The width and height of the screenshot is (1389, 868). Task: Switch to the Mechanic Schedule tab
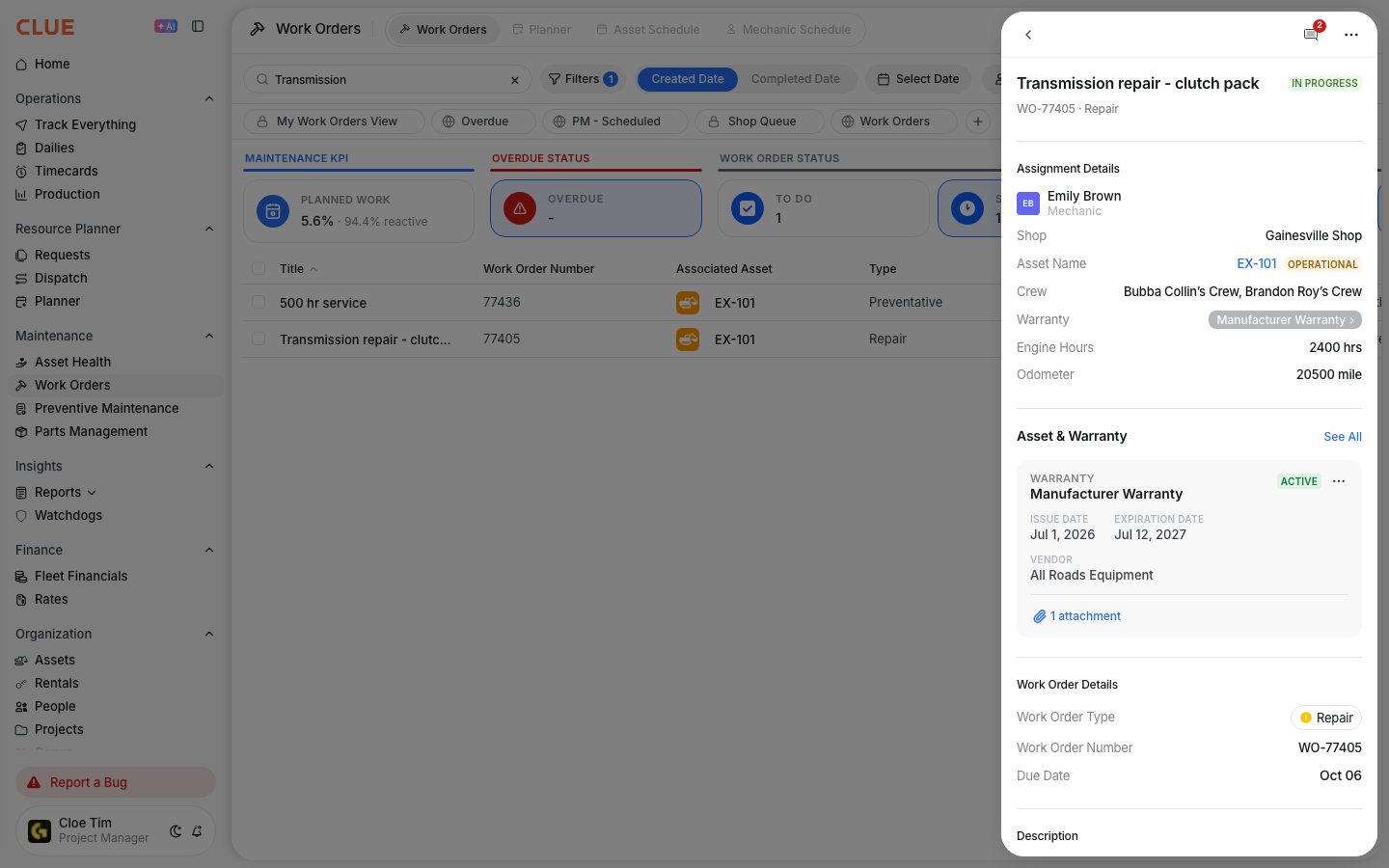pyautogui.click(x=788, y=30)
